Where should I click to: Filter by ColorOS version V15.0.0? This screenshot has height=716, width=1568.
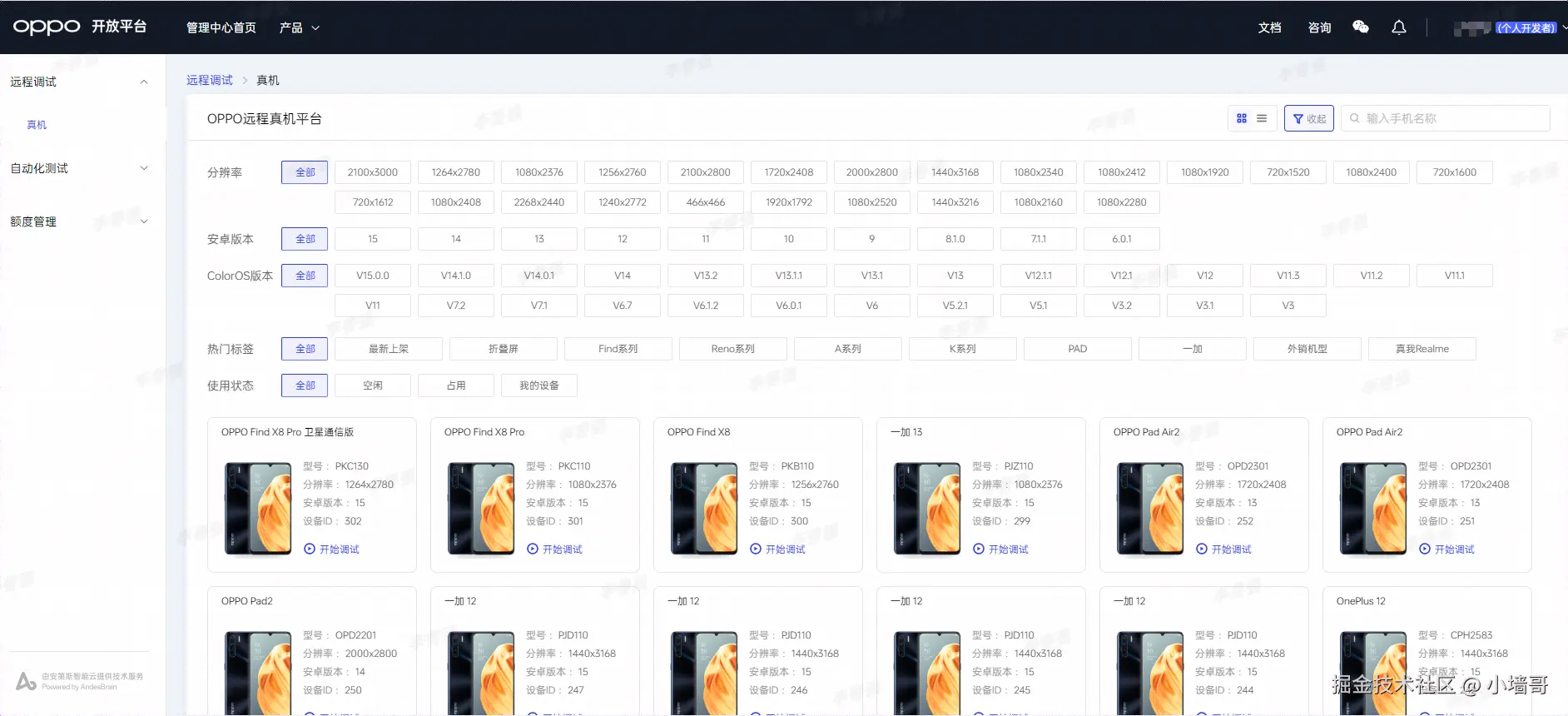tap(373, 276)
